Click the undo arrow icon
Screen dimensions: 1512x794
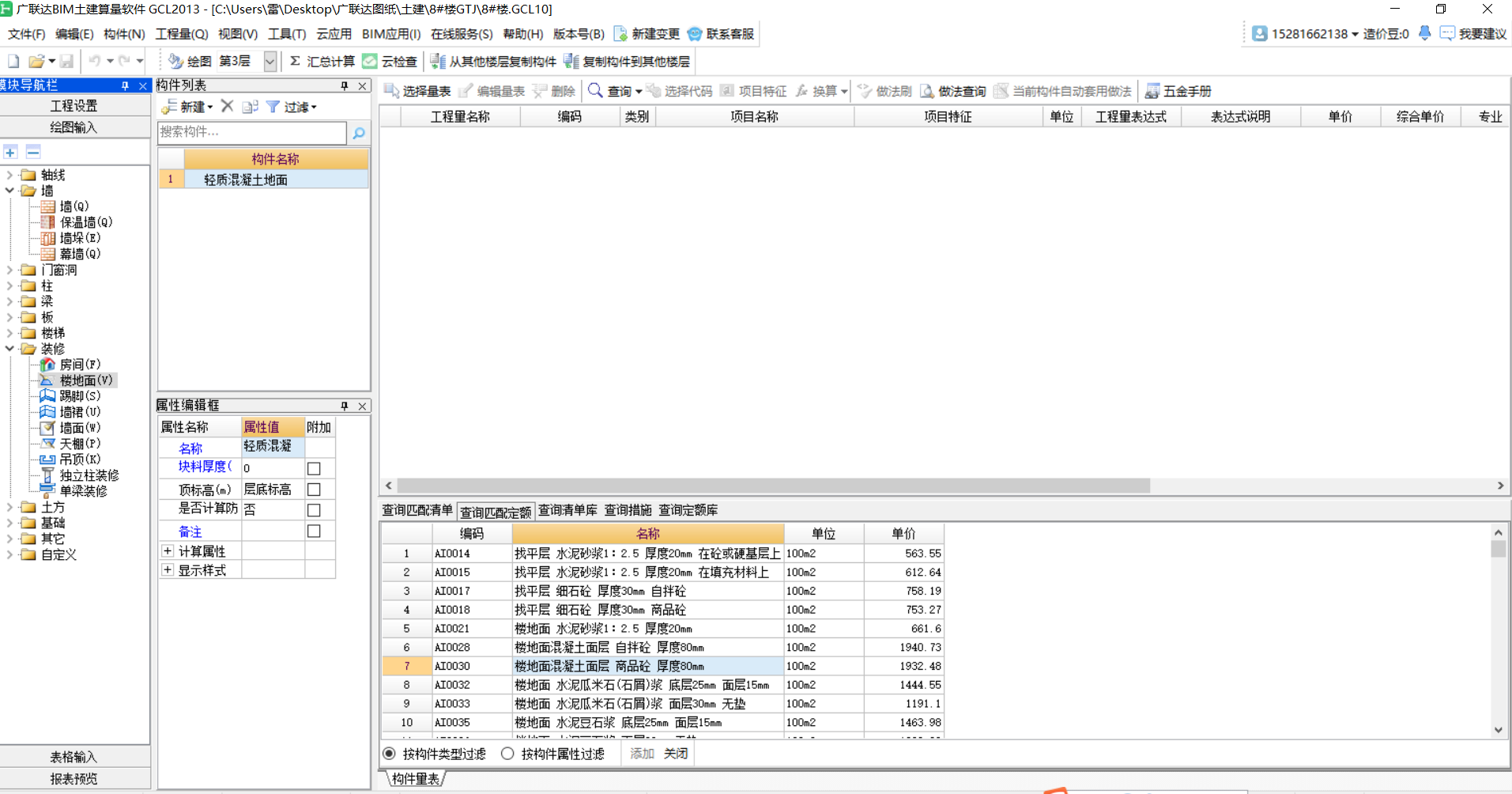click(x=95, y=61)
